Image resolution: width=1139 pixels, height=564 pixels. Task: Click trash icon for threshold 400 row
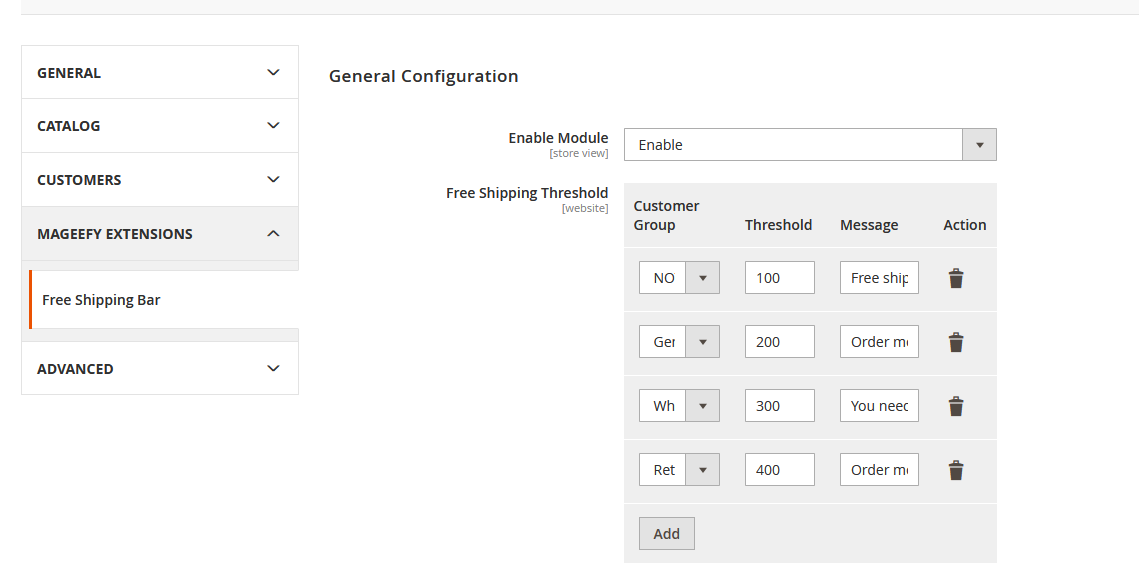point(955,470)
